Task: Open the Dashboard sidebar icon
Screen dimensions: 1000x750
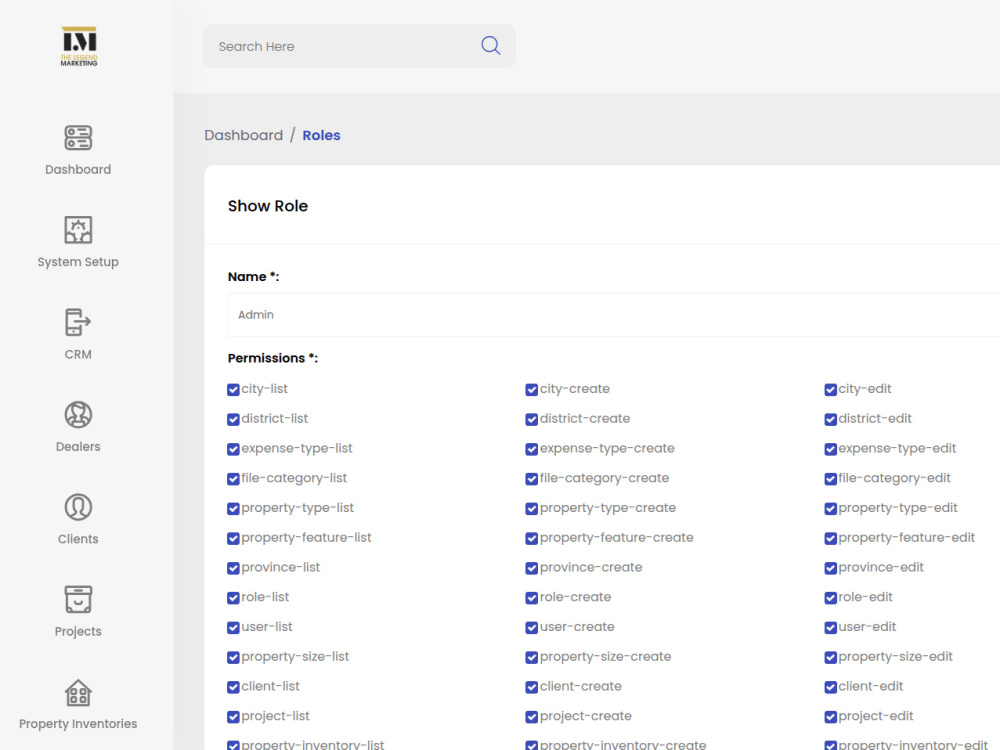Action: coord(78,138)
